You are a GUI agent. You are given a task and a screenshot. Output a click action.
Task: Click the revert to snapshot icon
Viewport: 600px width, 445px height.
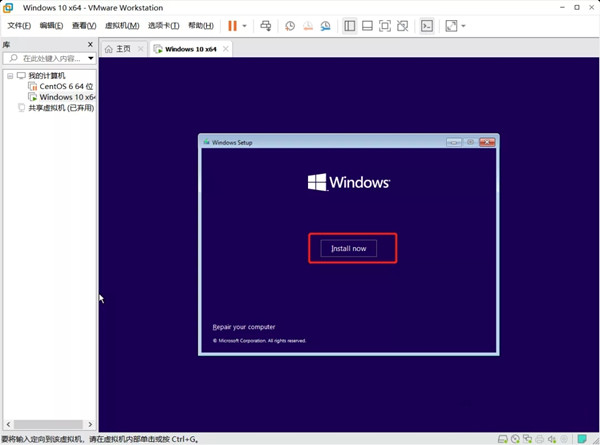coord(308,26)
